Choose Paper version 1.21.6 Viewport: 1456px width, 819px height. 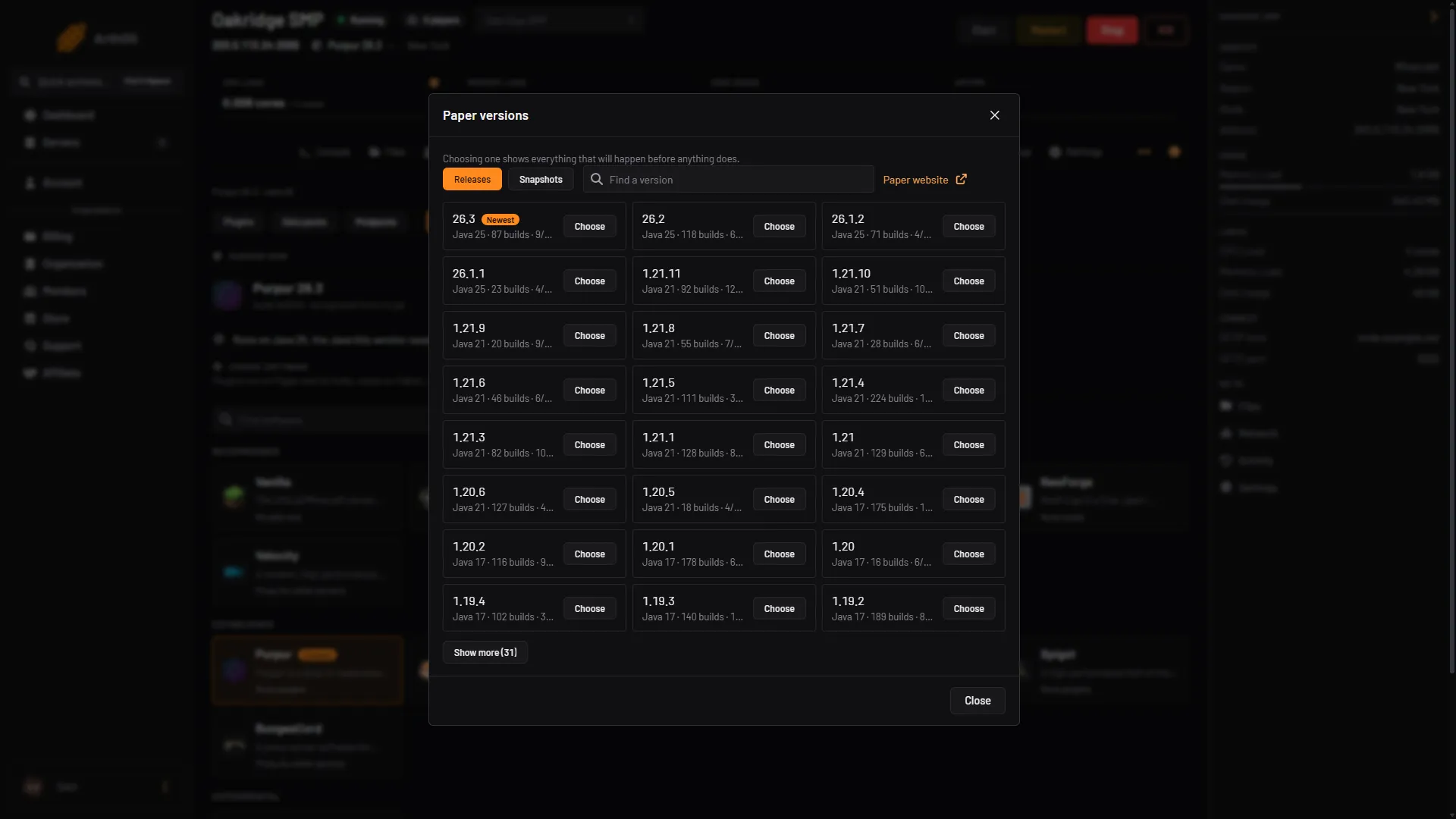pos(590,391)
